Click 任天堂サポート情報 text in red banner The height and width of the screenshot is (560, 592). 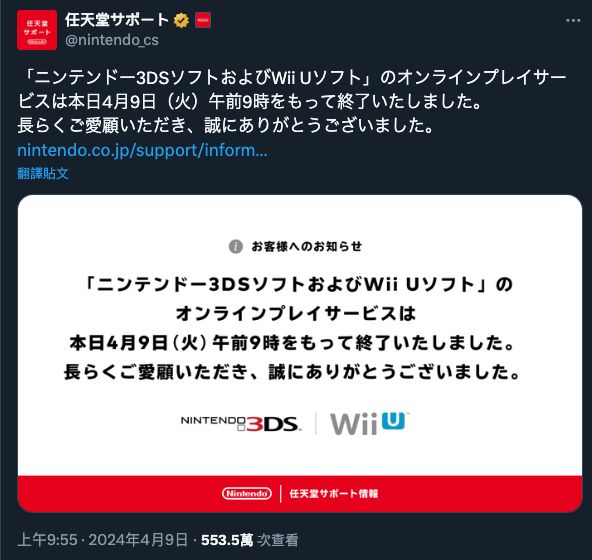(x=334, y=494)
